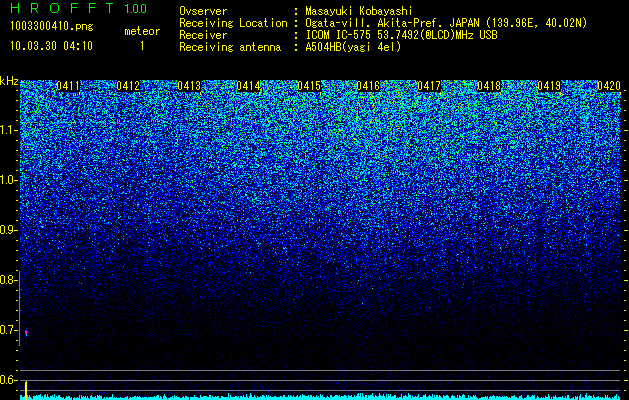629x400 pixels.
Task: Click the 'Receiving antenna' label
Action: coord(230,47)
